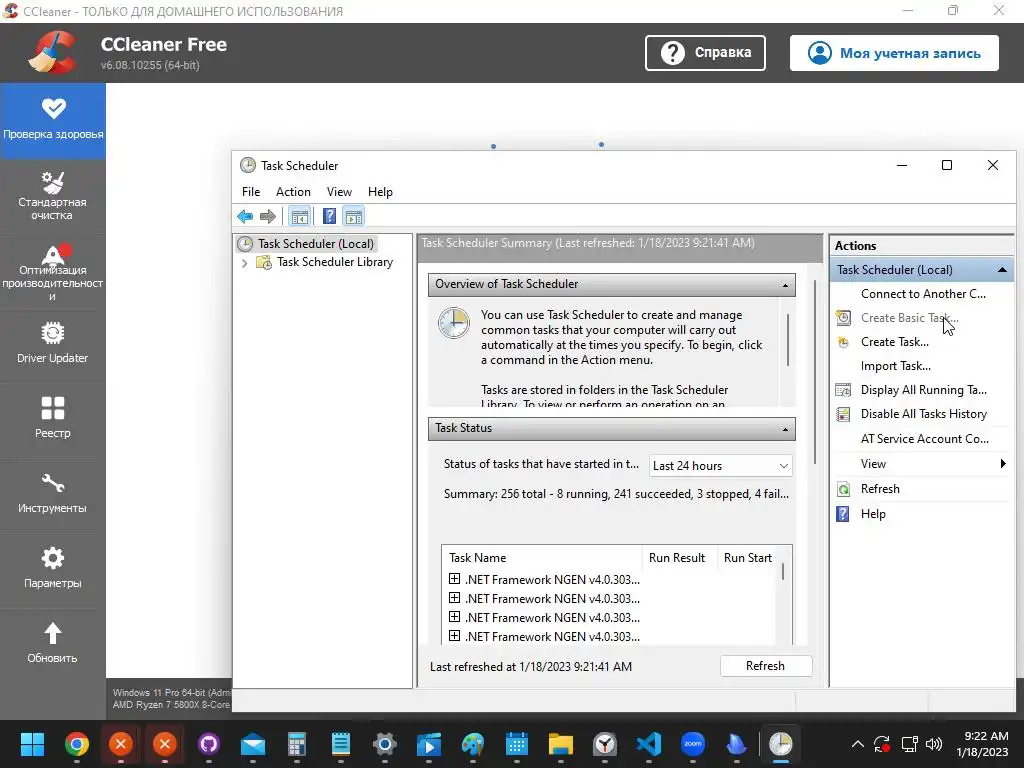Open Options (Параметры) in CCleaner
This screenshot has width=1024, height=768.
(x=53, y=568)
